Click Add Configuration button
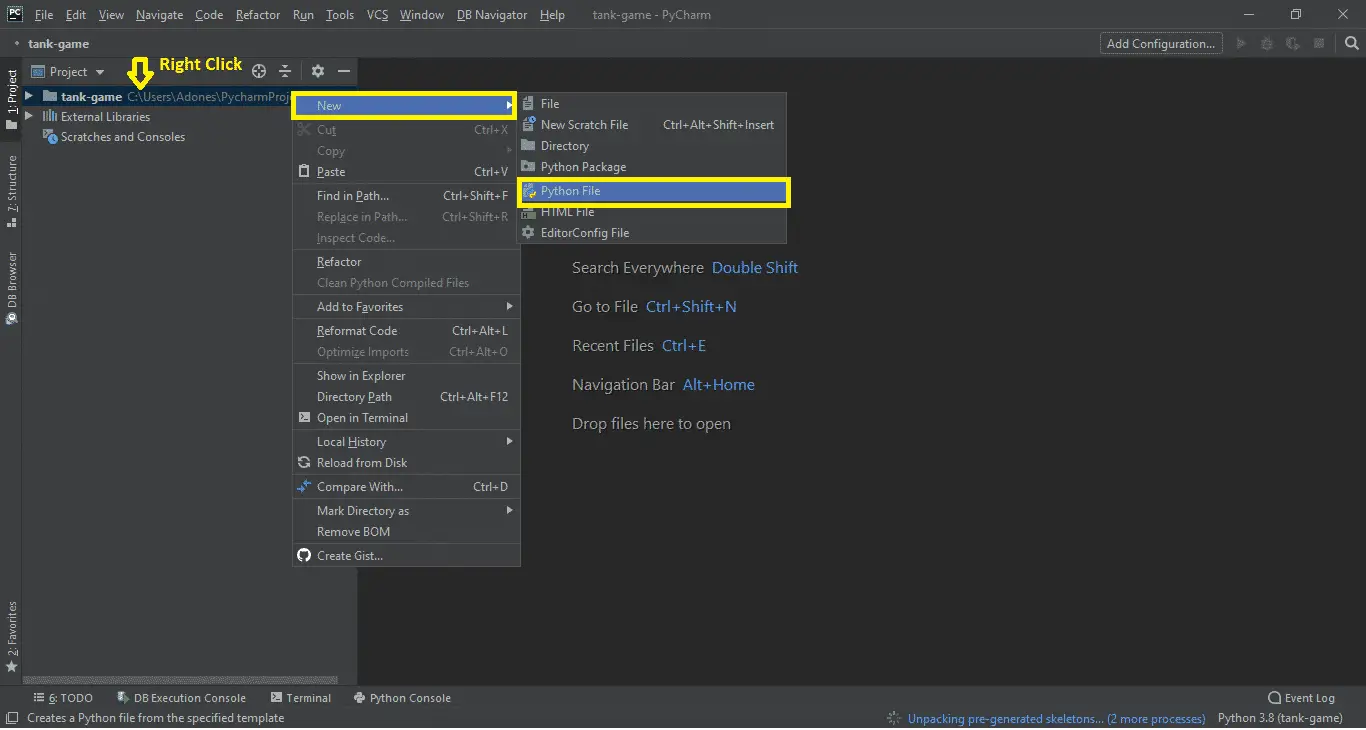The image size is (1366, 730). point(1160,43)
